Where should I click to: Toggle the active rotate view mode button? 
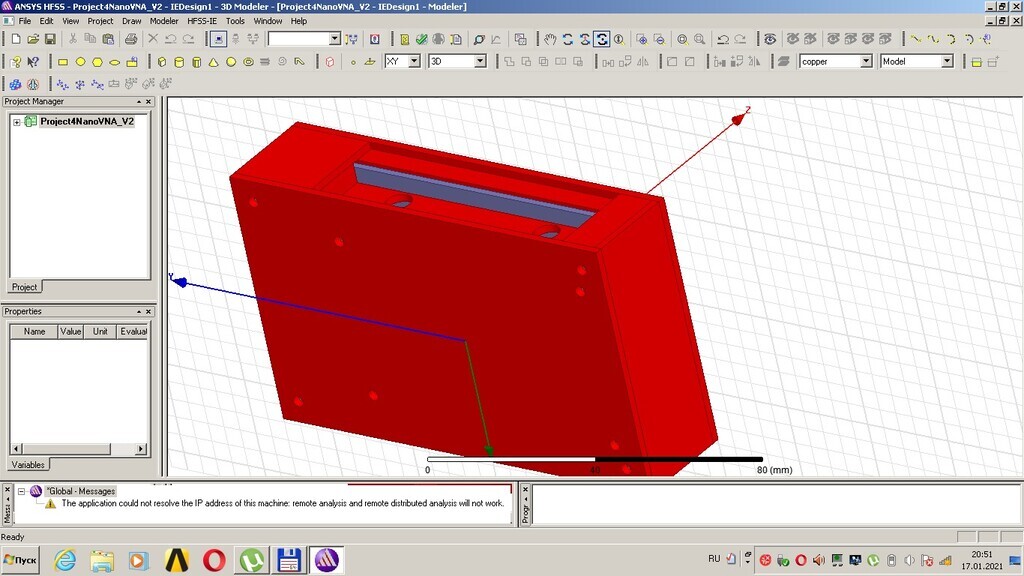tap(601, 39)
